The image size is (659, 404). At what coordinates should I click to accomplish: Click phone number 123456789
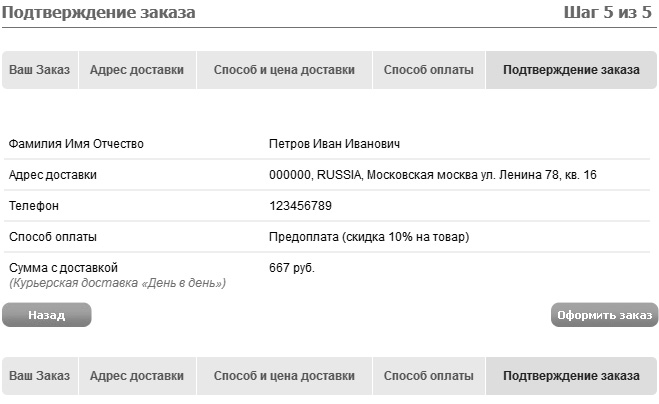[x=300, y=206]
